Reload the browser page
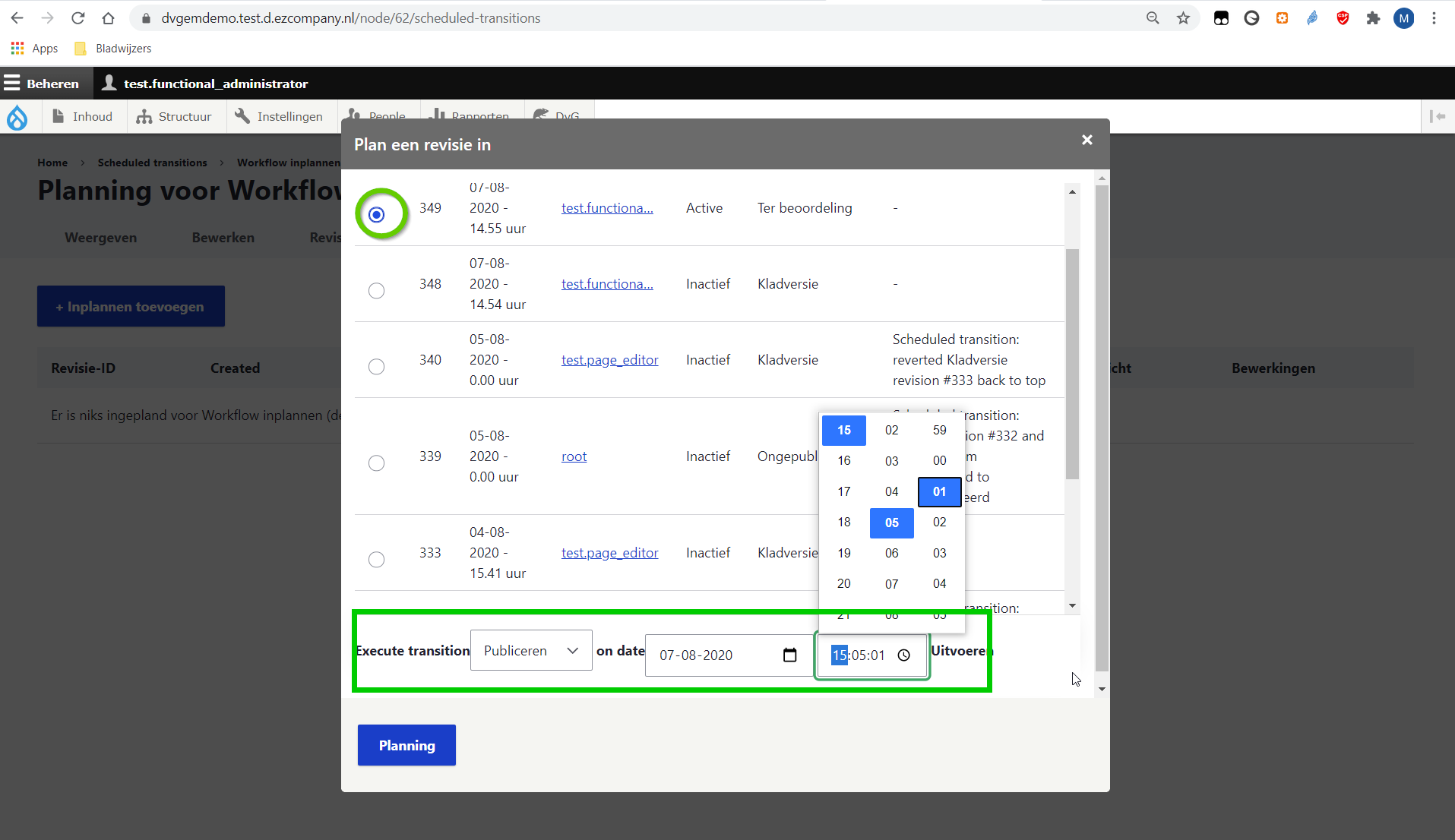 pyautogui.click(x=77, y=18)
